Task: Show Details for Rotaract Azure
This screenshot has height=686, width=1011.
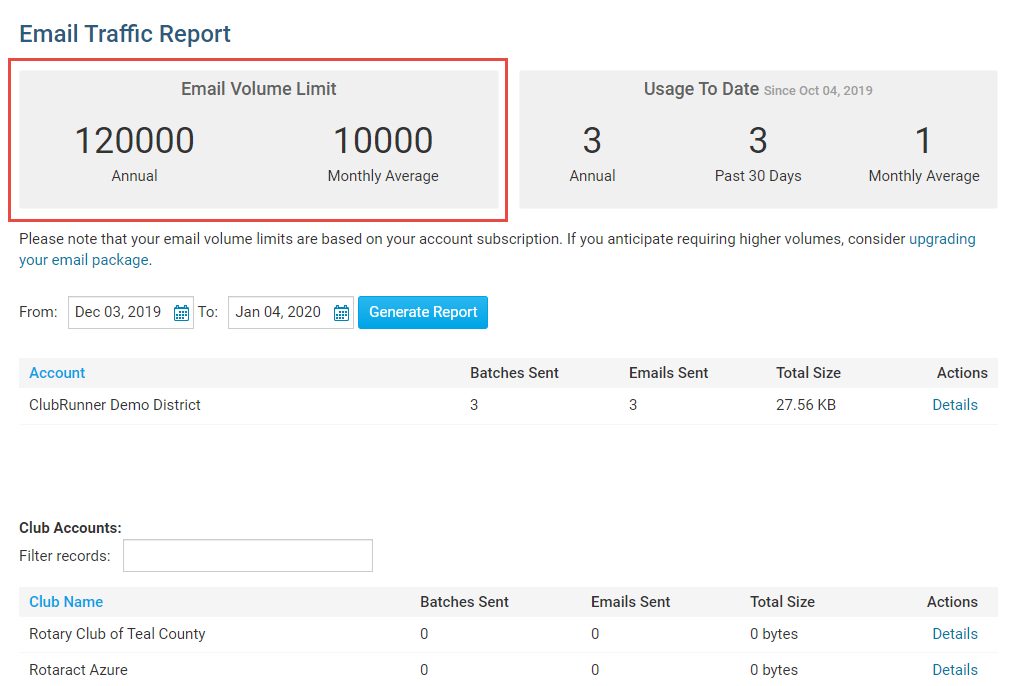Action: [954, 670]
